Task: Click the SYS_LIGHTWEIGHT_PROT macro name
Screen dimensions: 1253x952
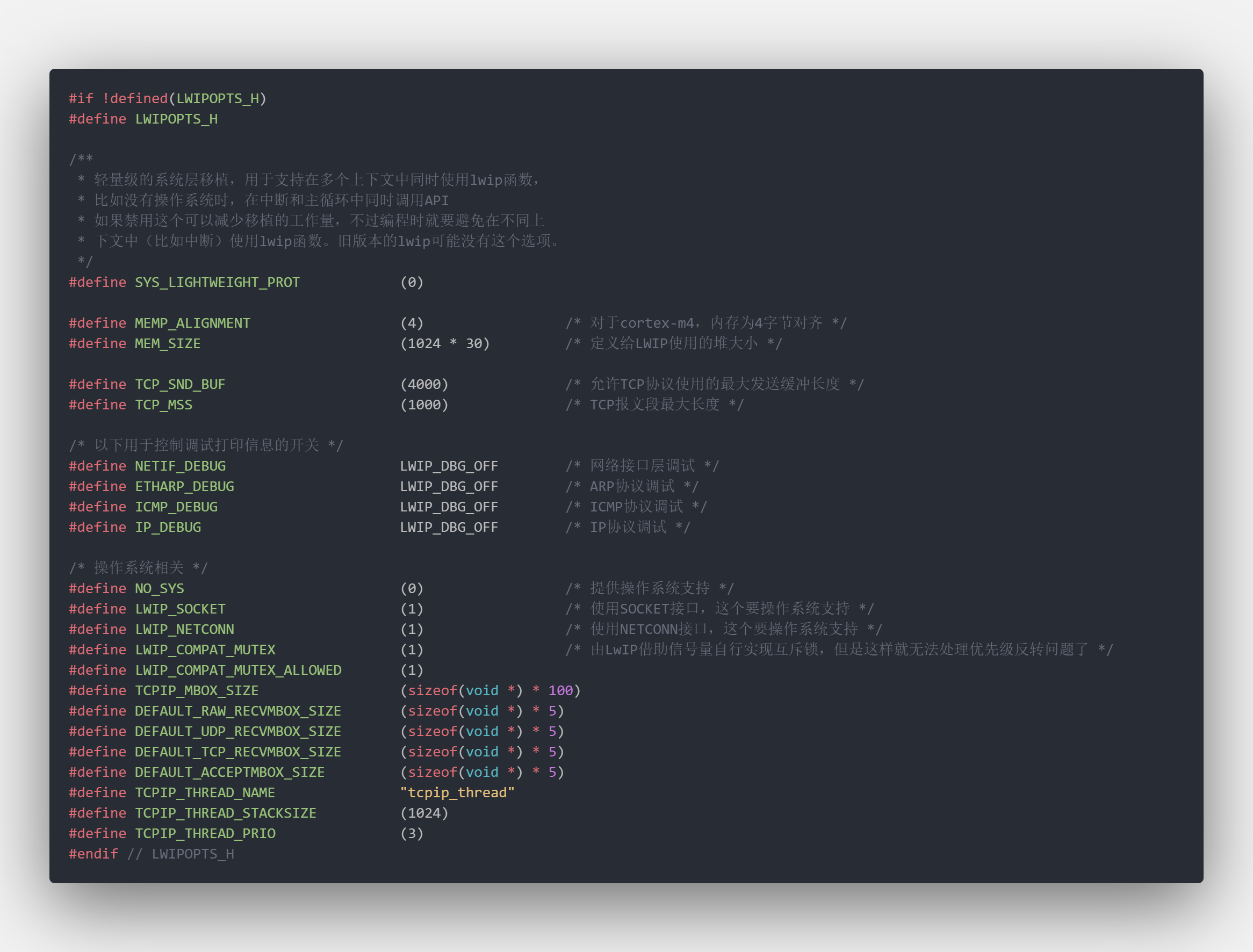Action: tap(217, 282)
